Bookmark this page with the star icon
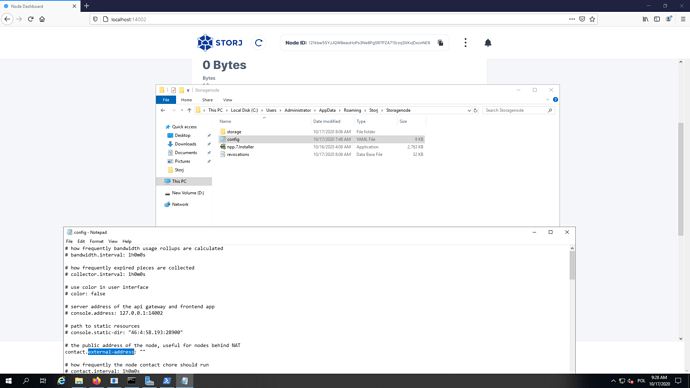The image size is (690, 388). click(x=592, y=19)
